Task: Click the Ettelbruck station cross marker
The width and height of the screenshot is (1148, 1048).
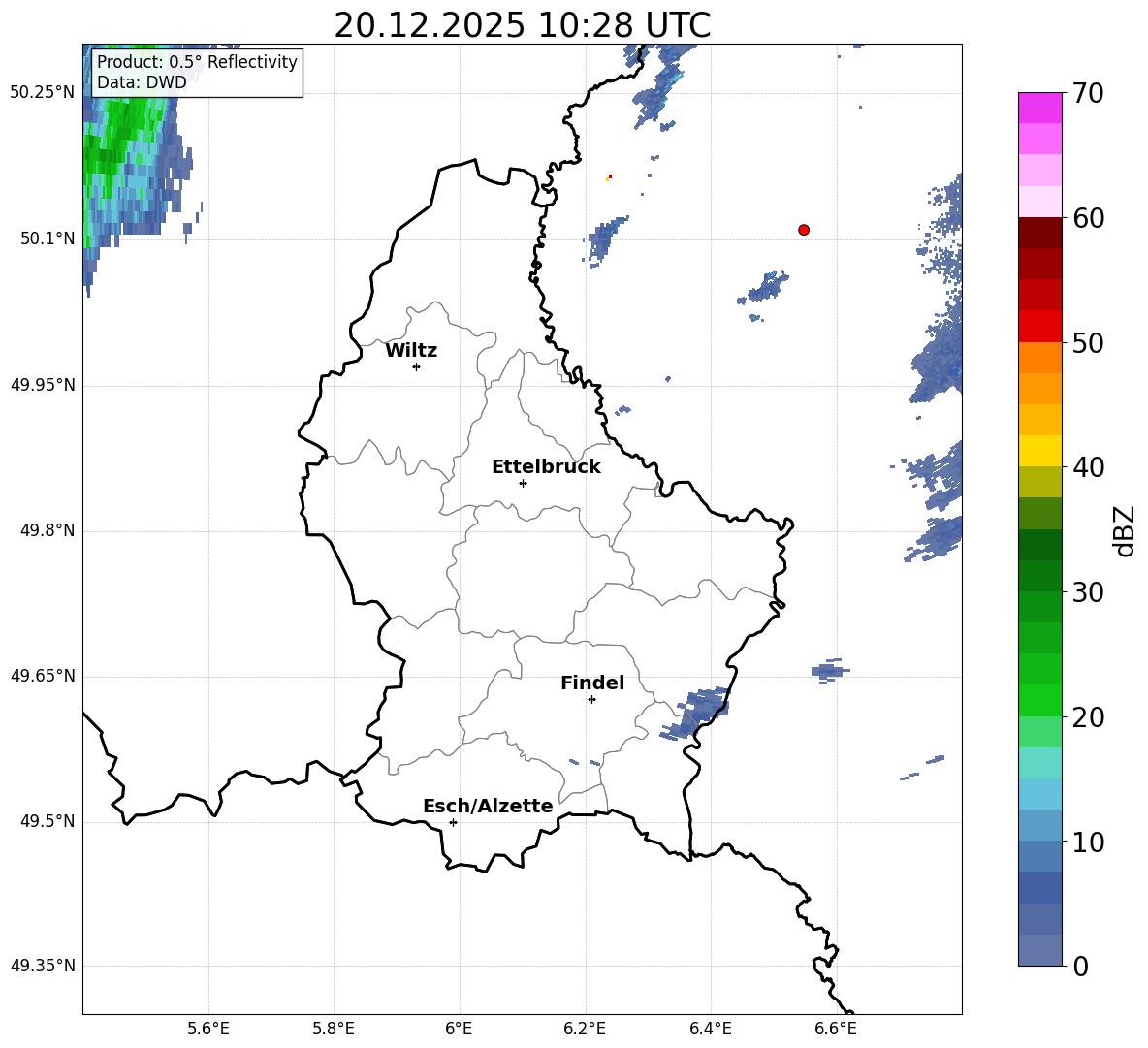Action: [x=523, y=483]
